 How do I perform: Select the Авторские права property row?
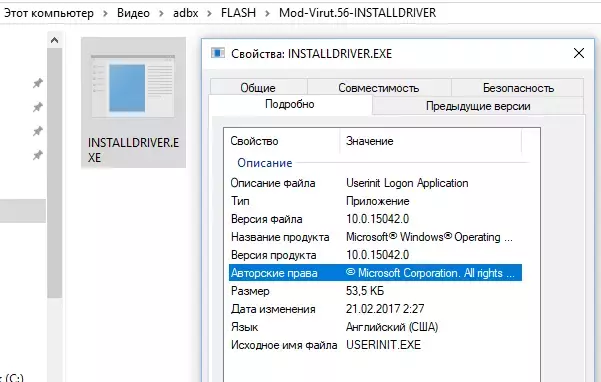click(375, 273)
